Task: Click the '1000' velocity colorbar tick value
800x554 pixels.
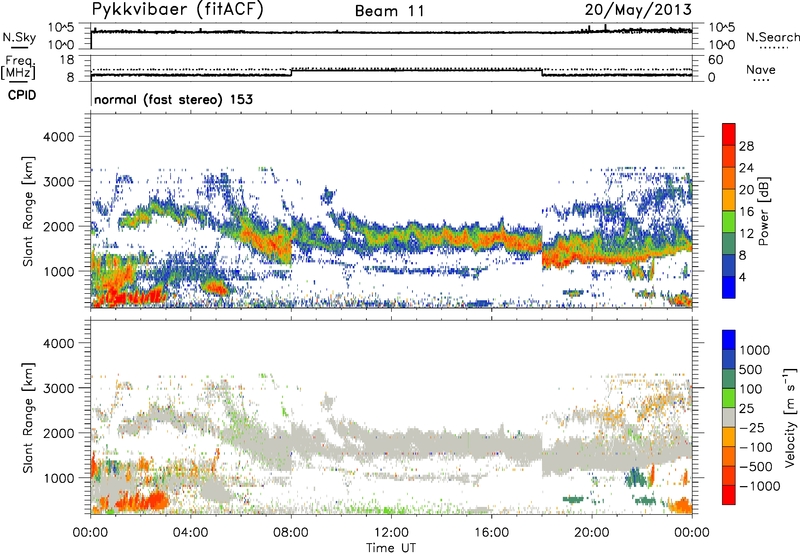Action: coord(755,350)
